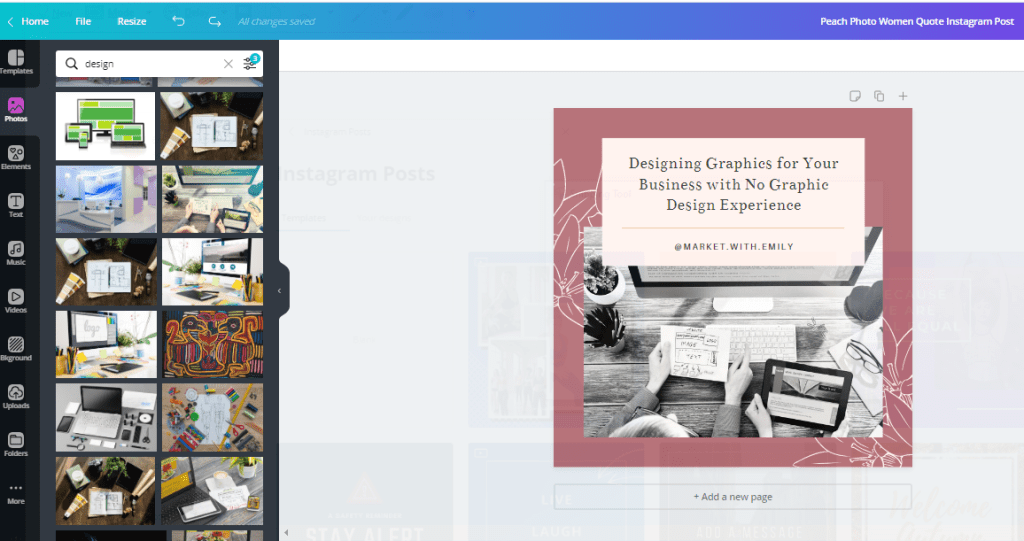Viewport: 1024px width, 541px height.
Task: Click the design search input field
Action: pos(150,64)
